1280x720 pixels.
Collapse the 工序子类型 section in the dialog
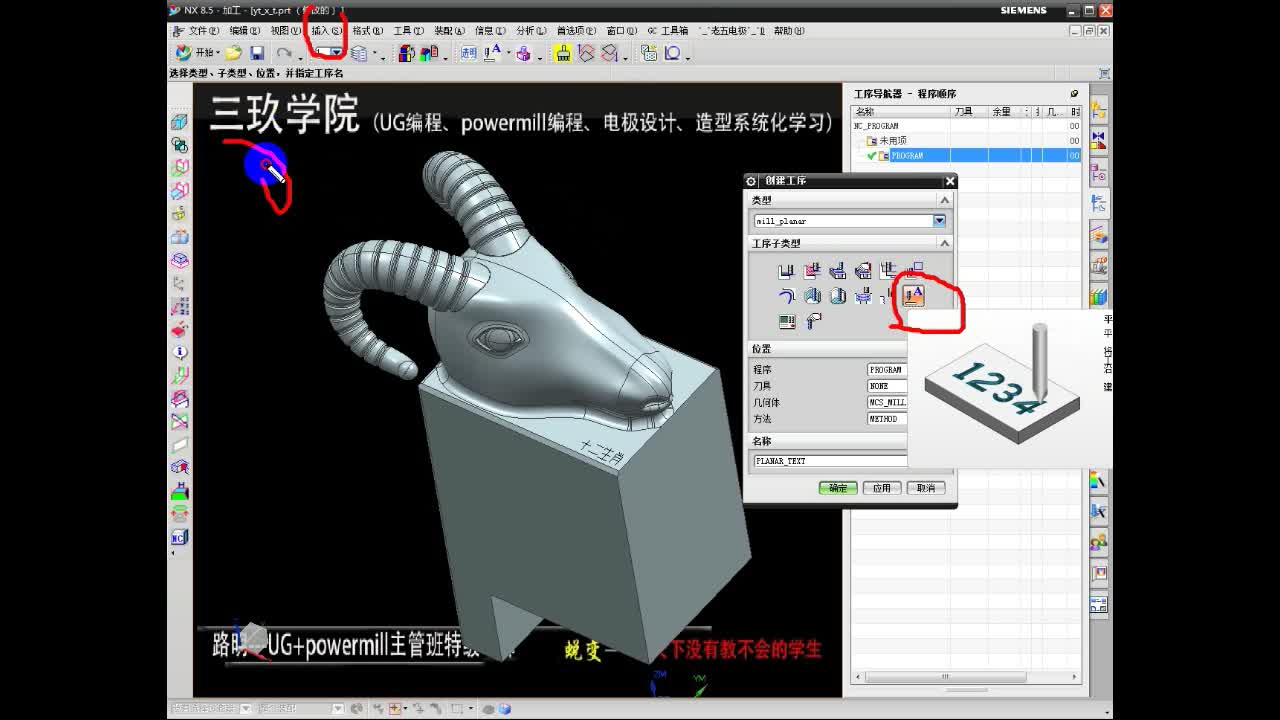click(944, 243)
